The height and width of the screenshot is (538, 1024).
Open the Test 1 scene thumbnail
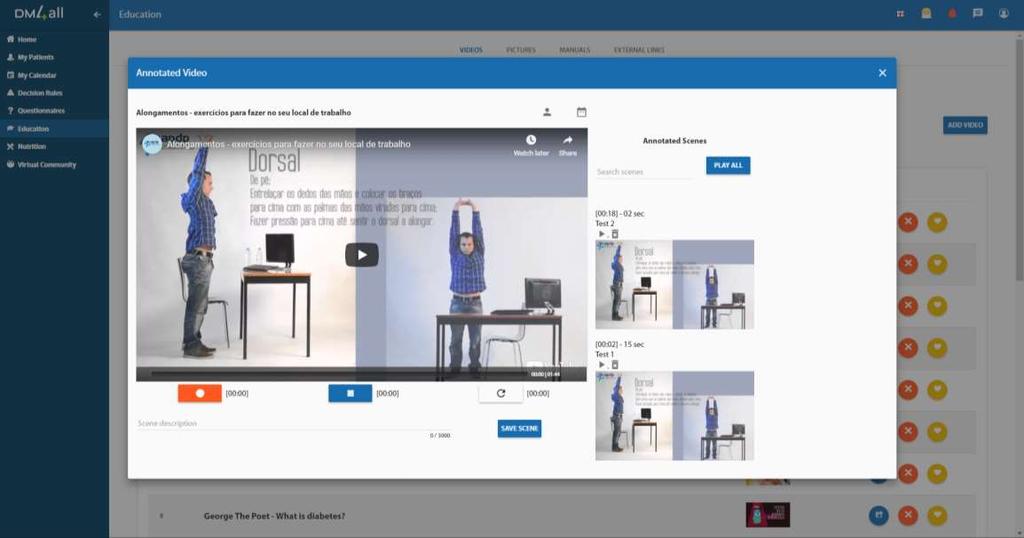pos(675,416)
